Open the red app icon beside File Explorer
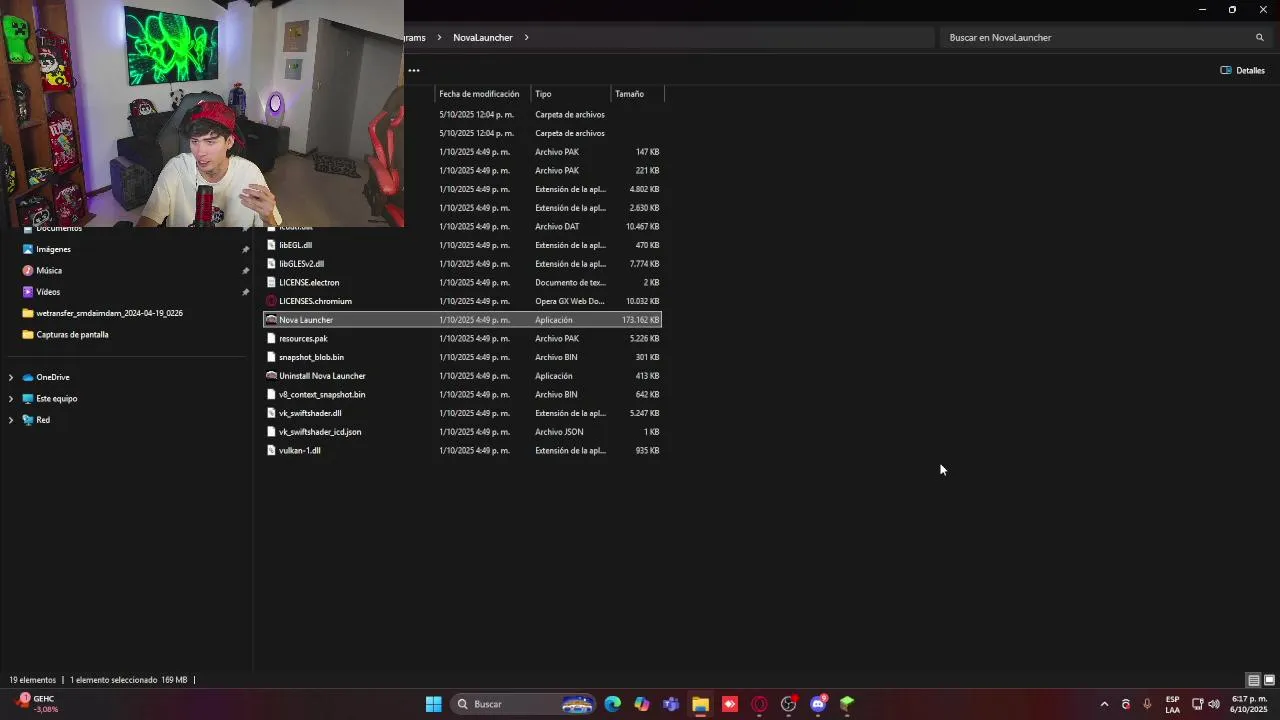 click(730, 704)
